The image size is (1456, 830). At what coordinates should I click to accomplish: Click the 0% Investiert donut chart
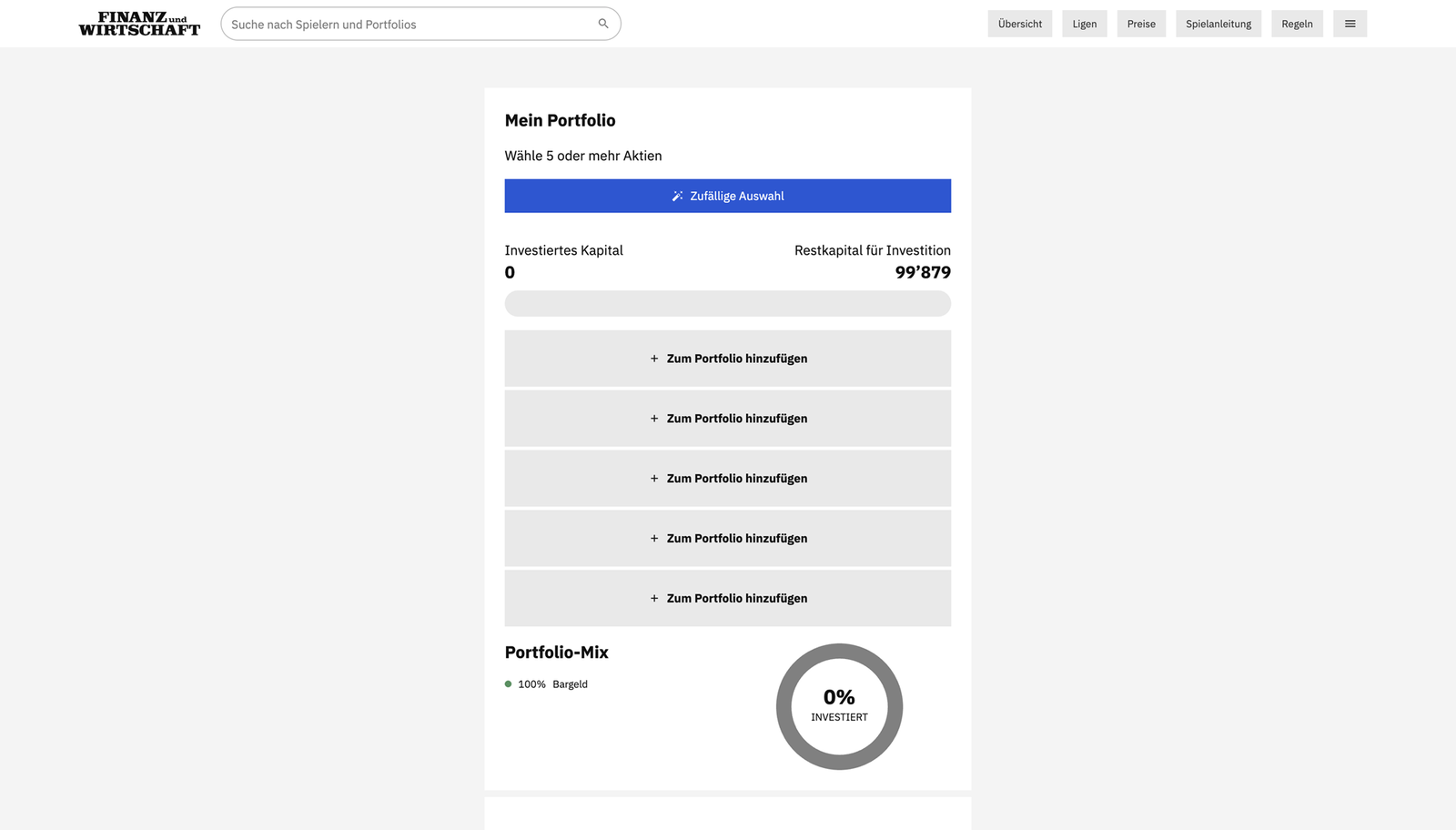pyautogui.click(x=839, y=706)
